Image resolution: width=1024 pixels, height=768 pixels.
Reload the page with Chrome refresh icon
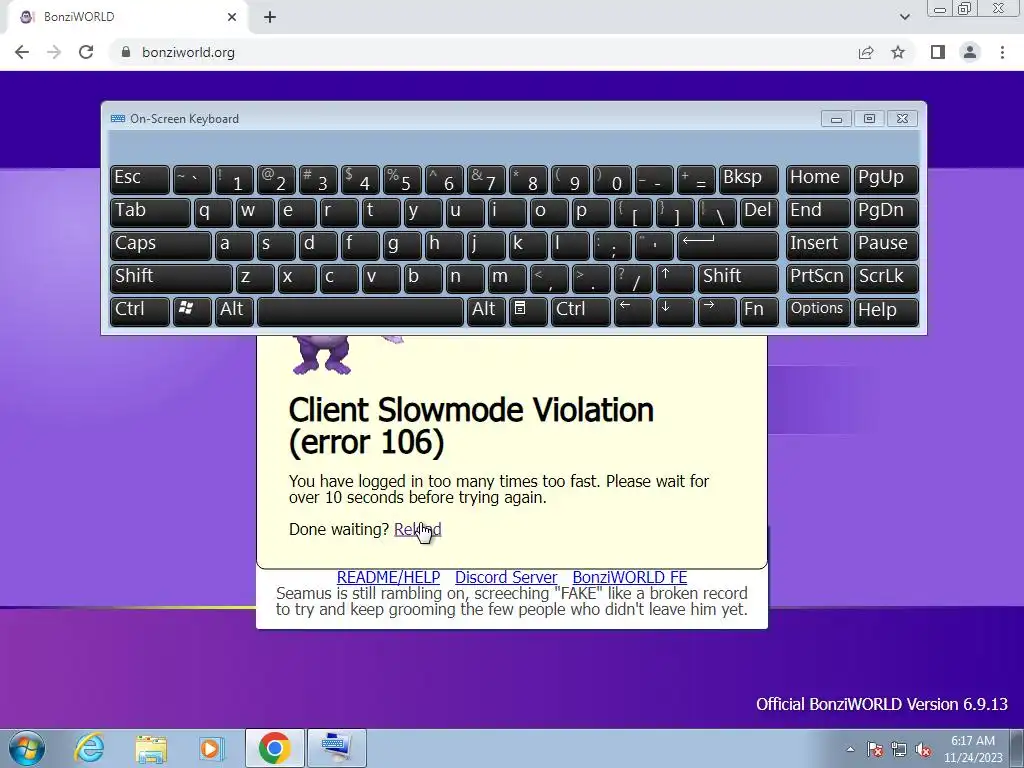click(86, 52)
